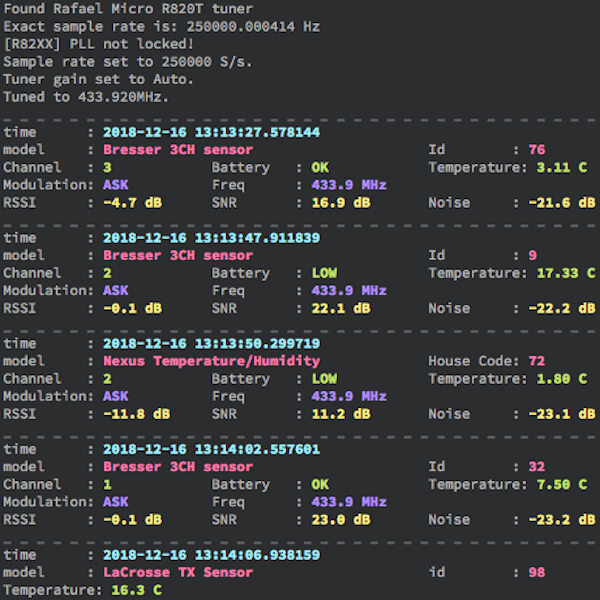The height and width of the screenshot is (600, 600).
Task: Click the text 'Found Rafael Micro R820T tuner'
Action: click(x=128, y=9)
